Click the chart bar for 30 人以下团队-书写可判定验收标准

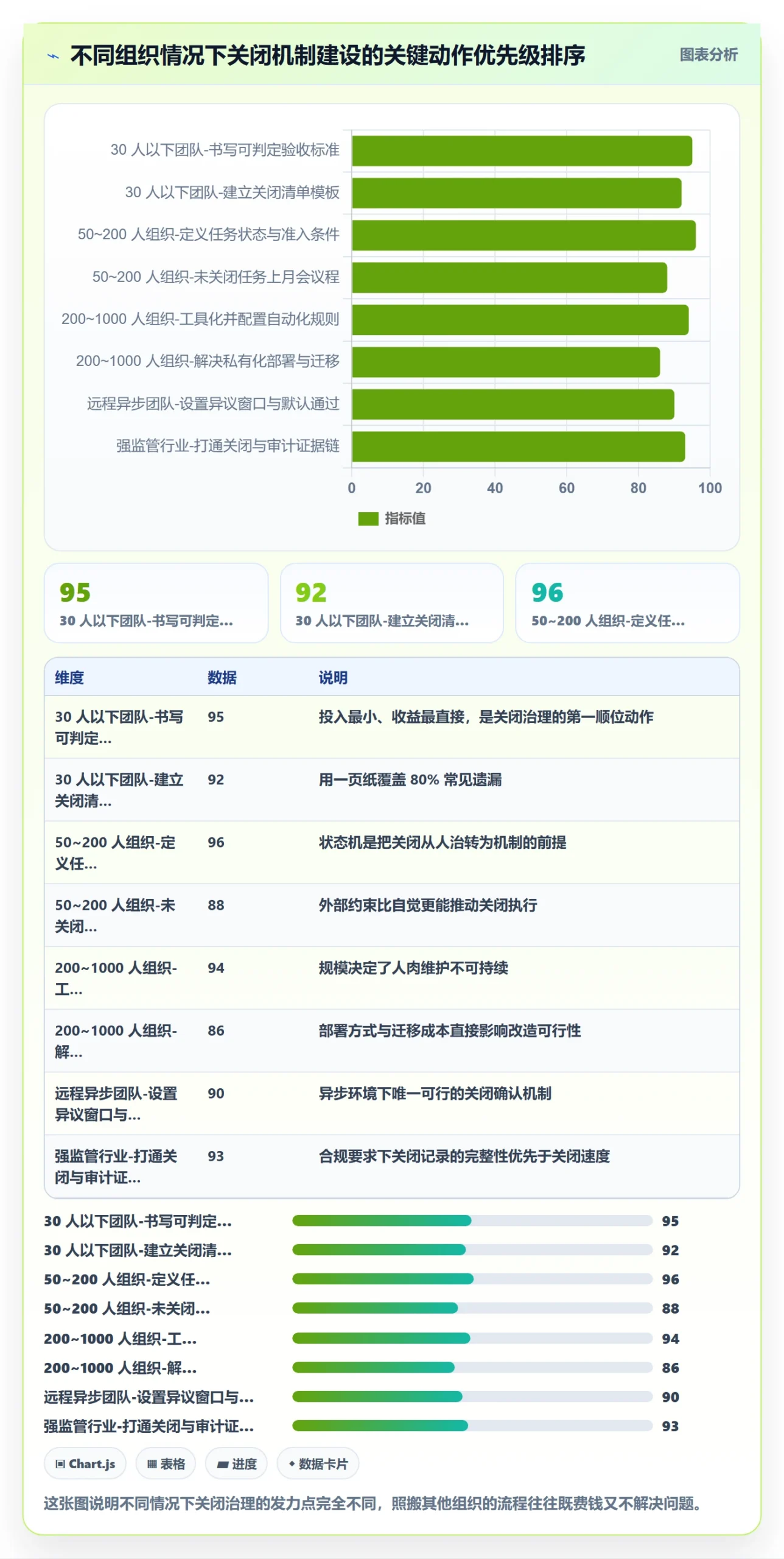click(x=522, y=151)
